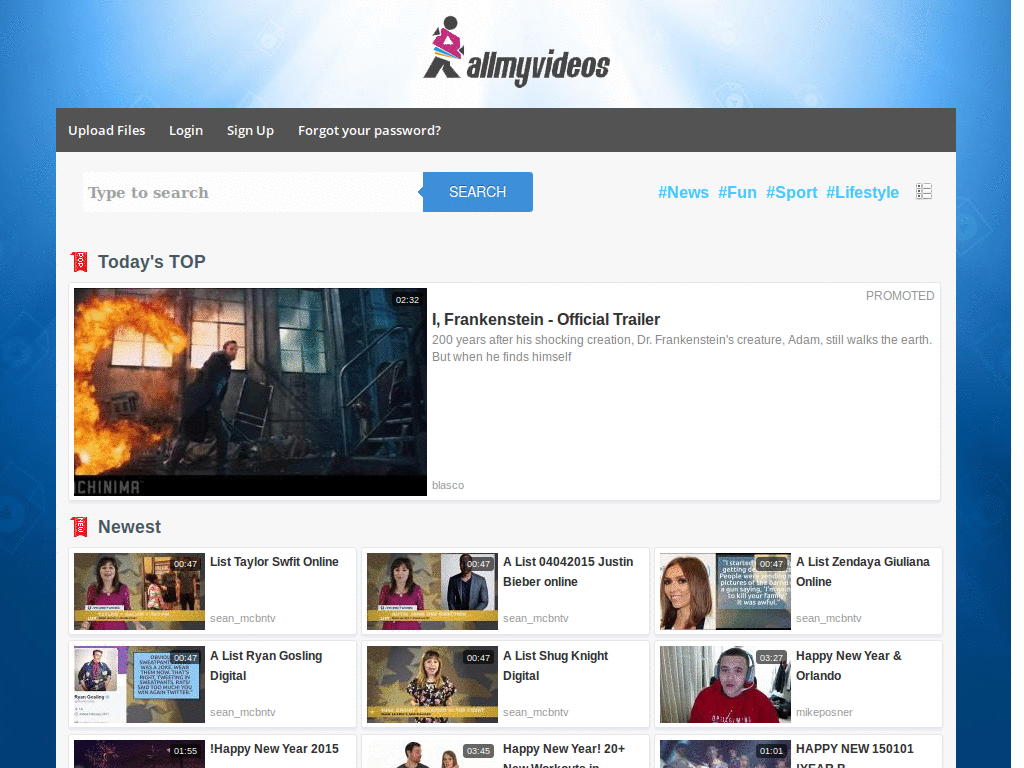
Task: Go to Sign Up
Action: pos(250,131)
